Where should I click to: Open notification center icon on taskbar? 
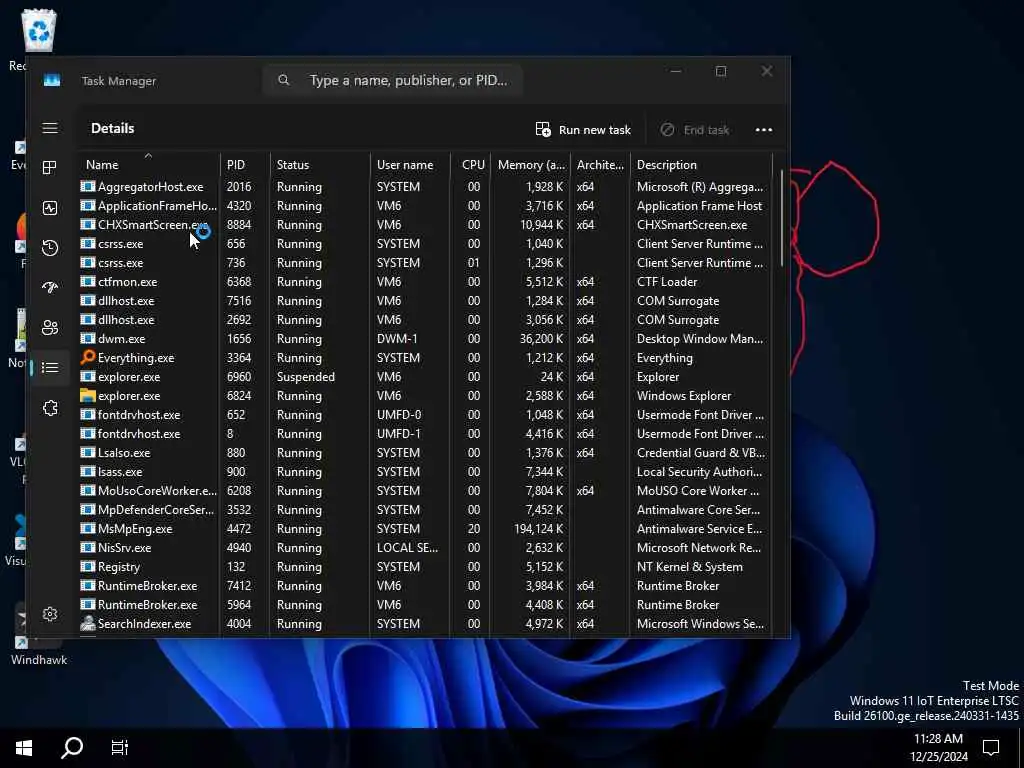point(991,747)
